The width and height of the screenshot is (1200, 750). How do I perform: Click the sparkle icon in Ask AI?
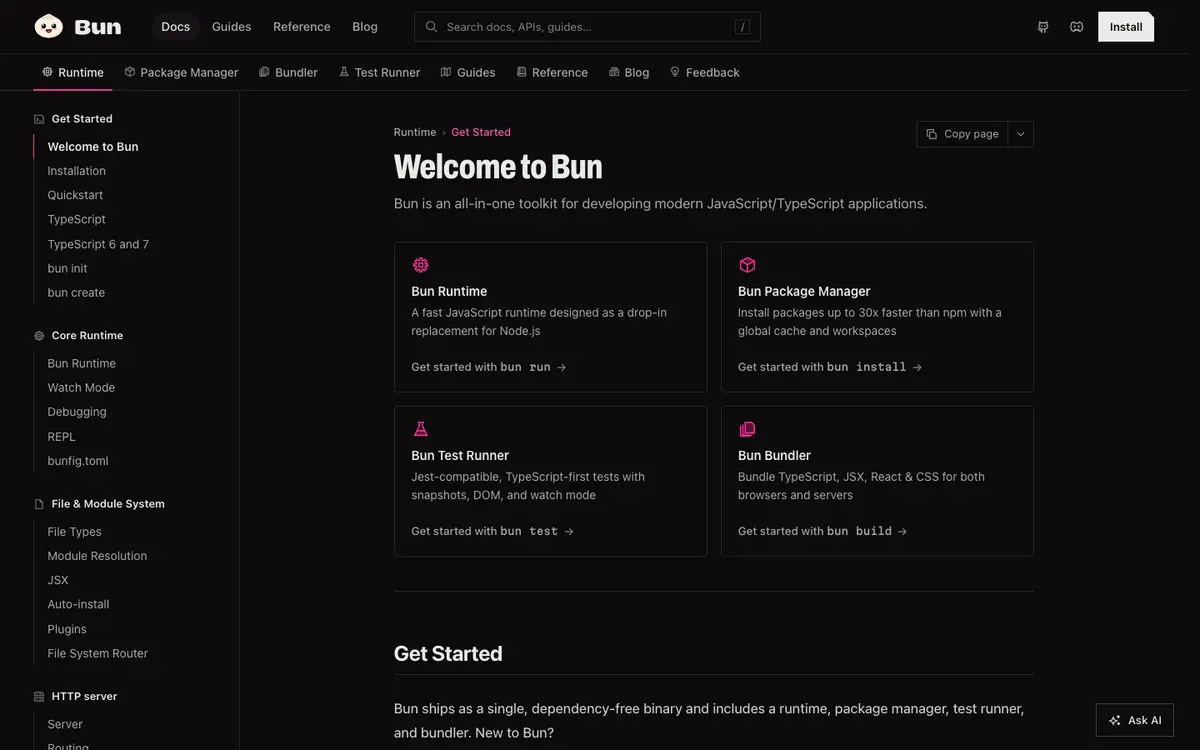1115,720
